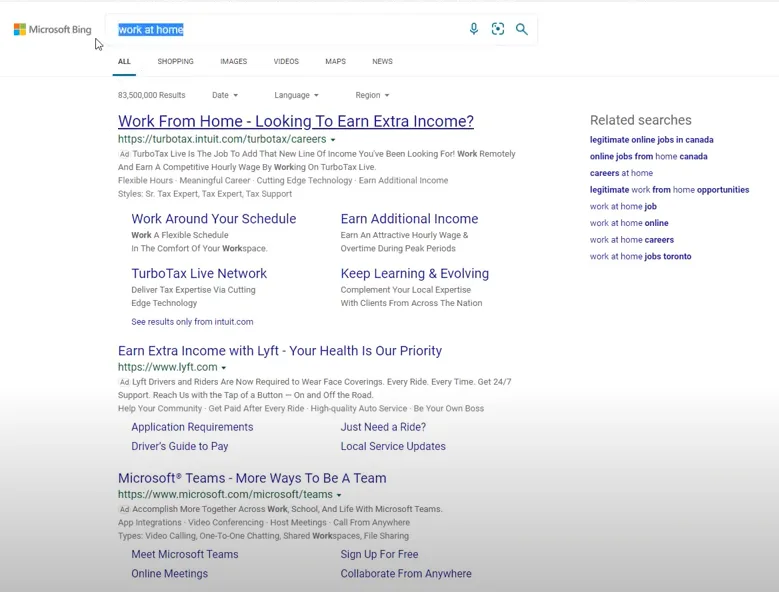779x592 pixels.
Task: Open 'Driver's Guide to Pay' link
Action: click(180, 446)
